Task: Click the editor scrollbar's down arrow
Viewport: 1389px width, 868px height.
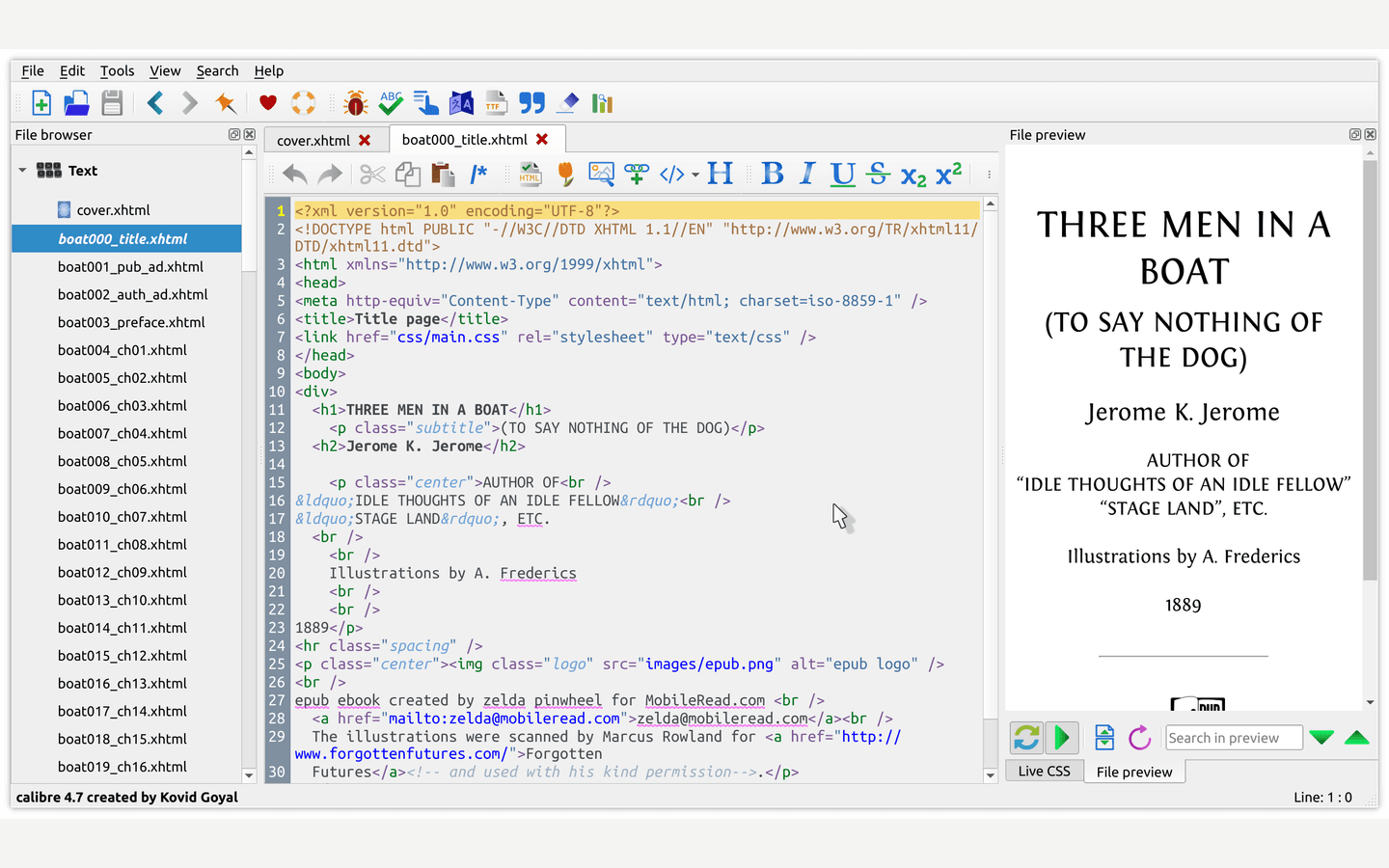Action: pyautogui.click(x=990, y=775)
